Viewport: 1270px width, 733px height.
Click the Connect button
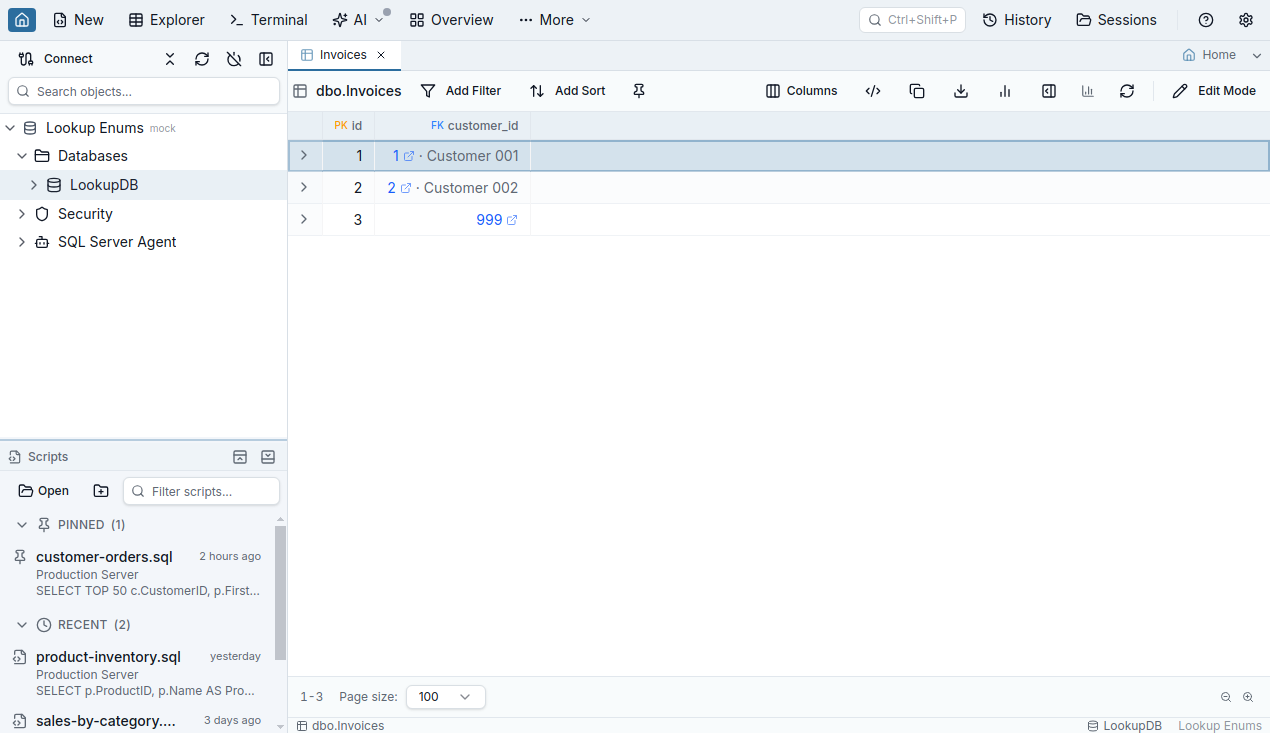tap(56, 59)
